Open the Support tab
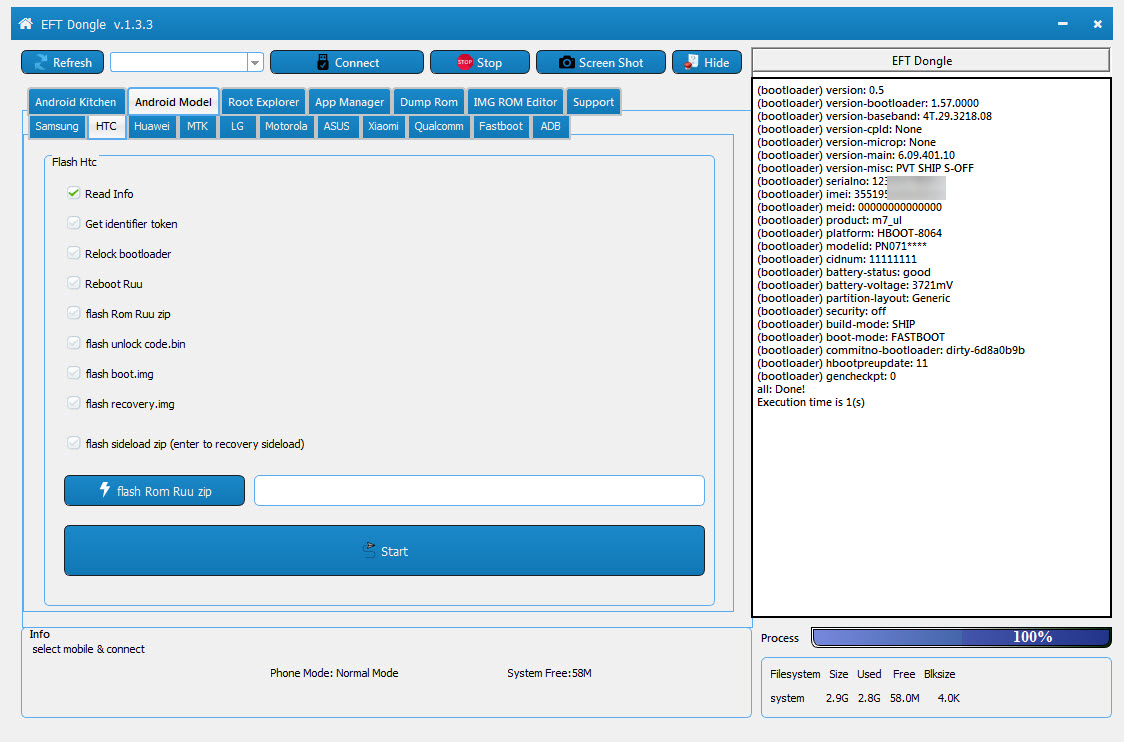 click(x=594, y=102)
